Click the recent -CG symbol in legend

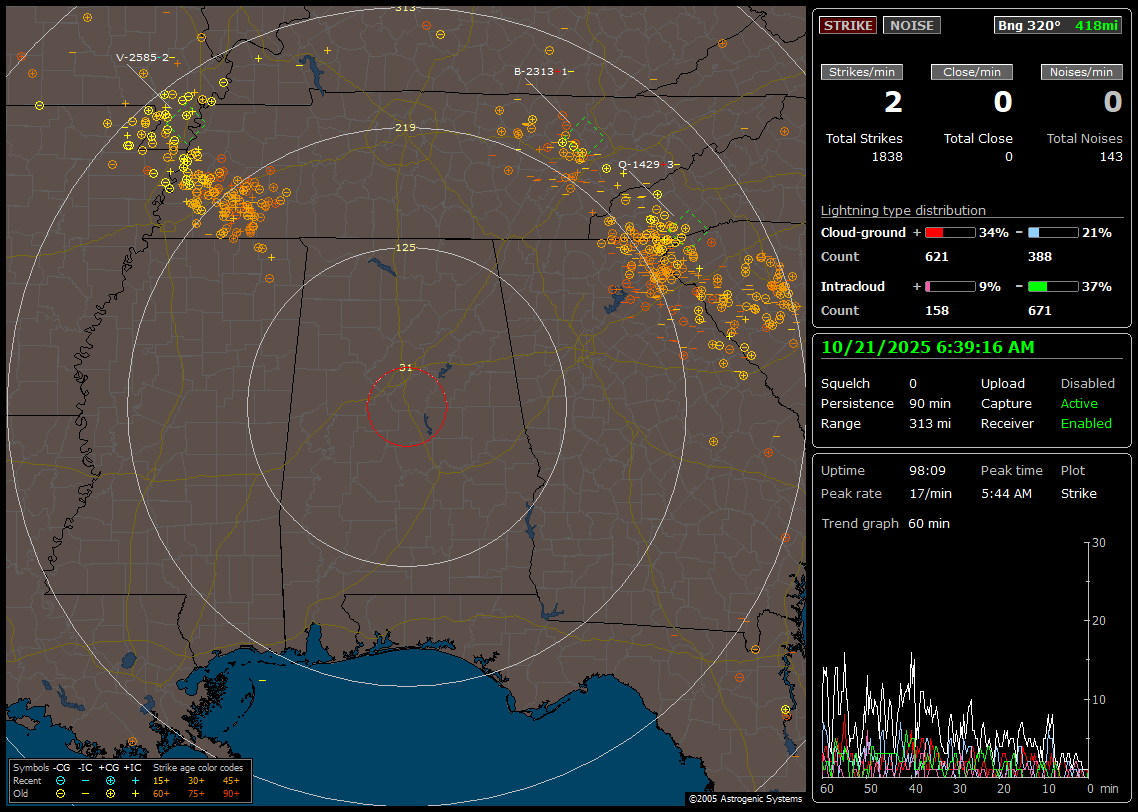pos(61,780)
